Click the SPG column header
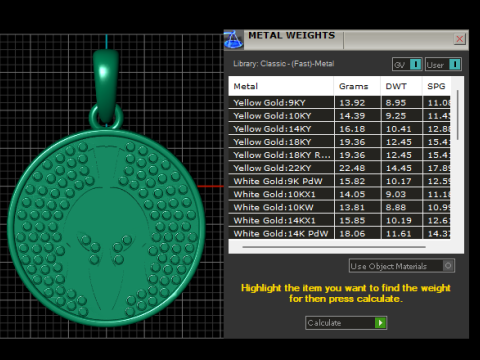Viewport: 480px width, 360px height. coord(437,86)
